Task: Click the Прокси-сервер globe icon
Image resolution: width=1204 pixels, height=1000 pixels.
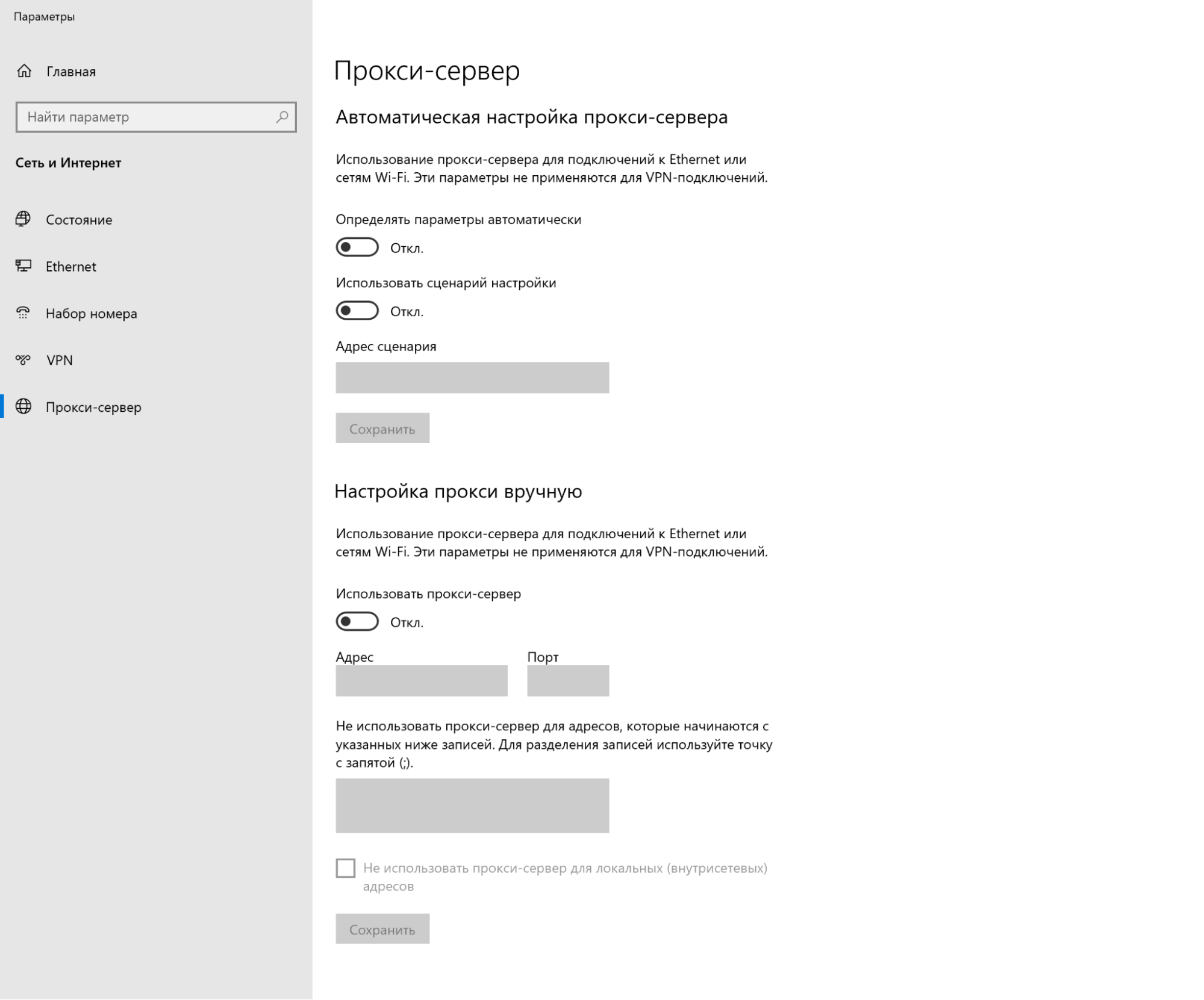Action: click(x=23, y=407)
